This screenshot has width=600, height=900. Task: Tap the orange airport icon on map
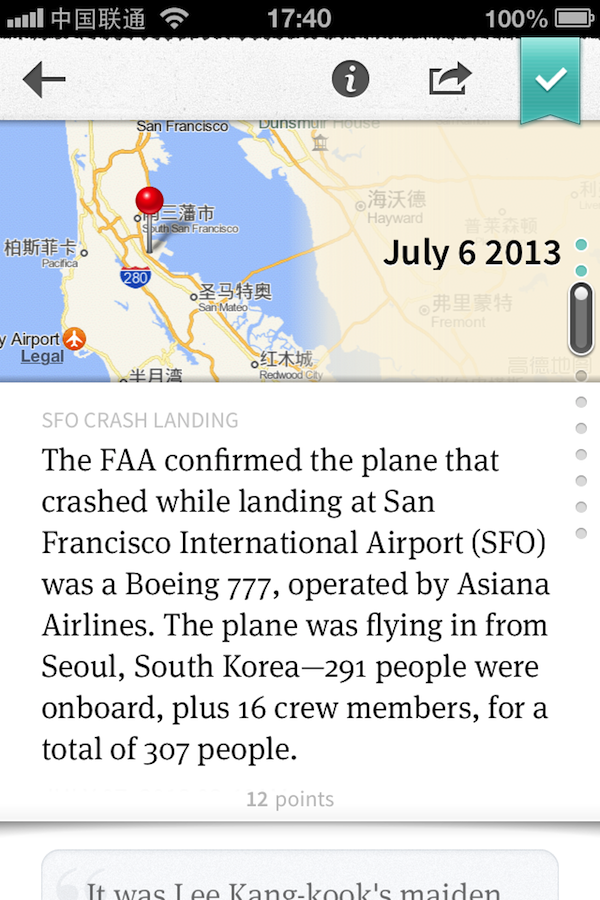click(75, 339)
